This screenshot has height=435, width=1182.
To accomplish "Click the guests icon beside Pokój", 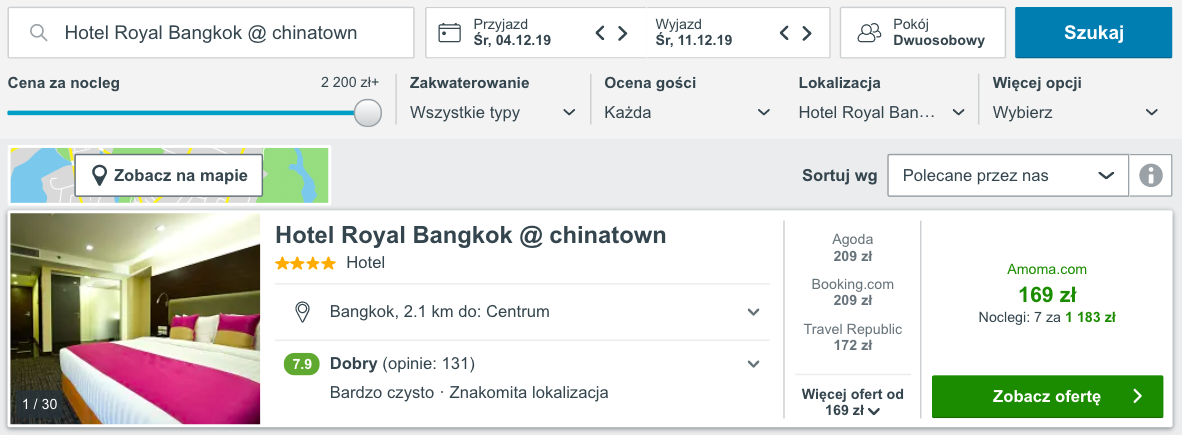I will click(x=870, y=32).
